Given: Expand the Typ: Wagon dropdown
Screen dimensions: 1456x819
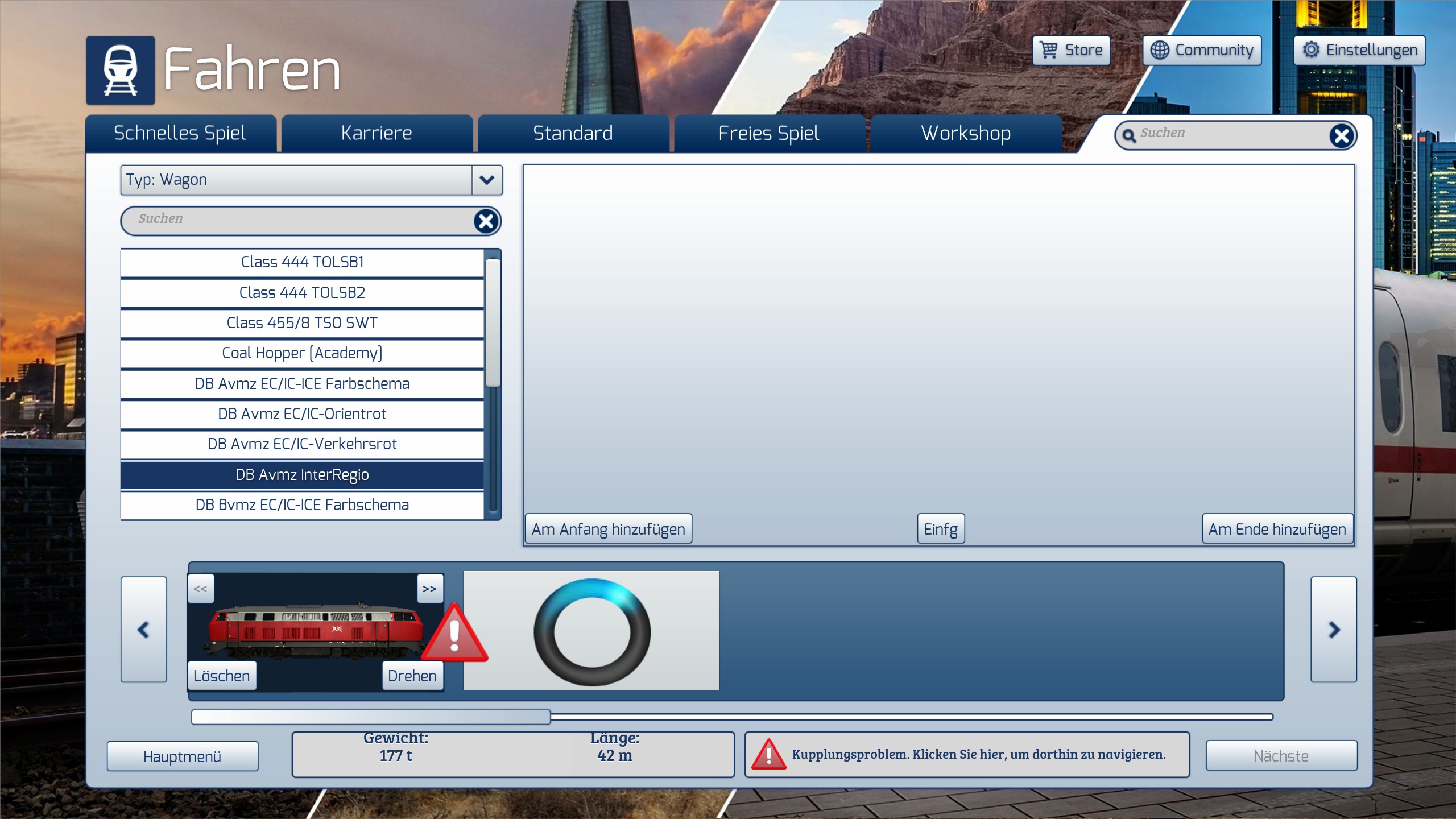Looking at the screenshot, I should [x=486, y=180].
